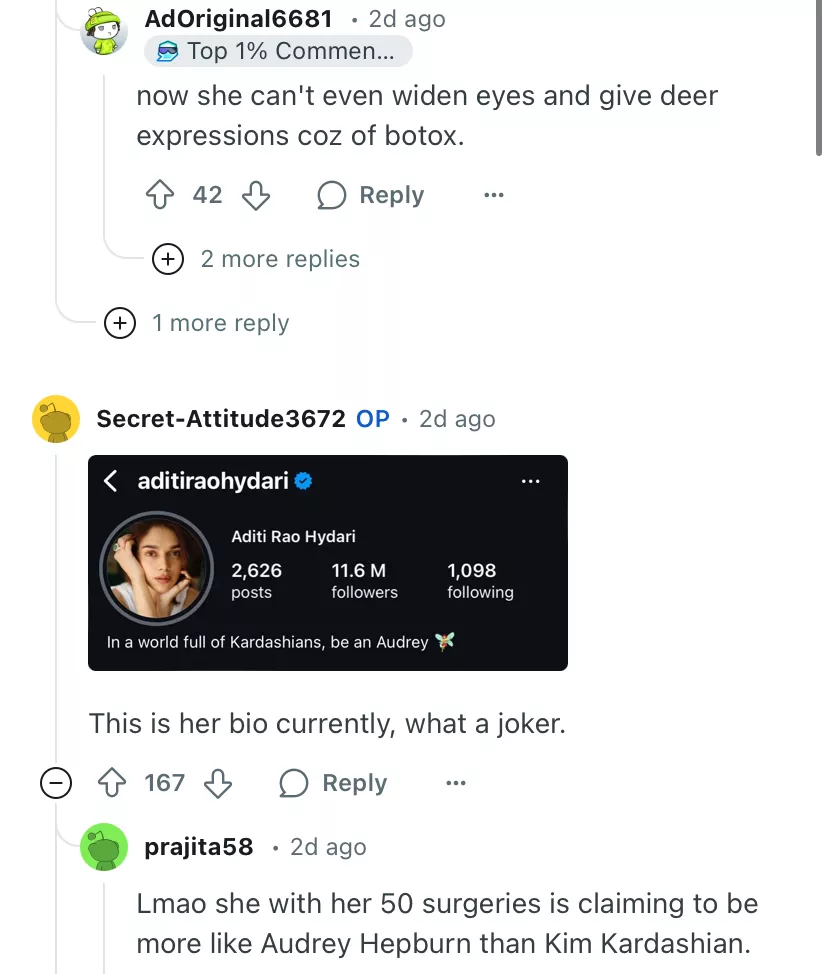Reply to AdOriginal6681's comment
The width and height of the screenshot is (828, 974).
pos(371,195)
